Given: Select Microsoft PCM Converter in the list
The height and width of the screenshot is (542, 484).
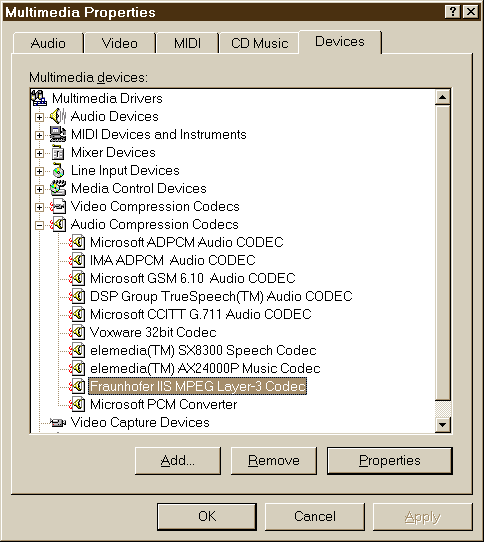Looking at the screenshot, I should click(164, 404).
